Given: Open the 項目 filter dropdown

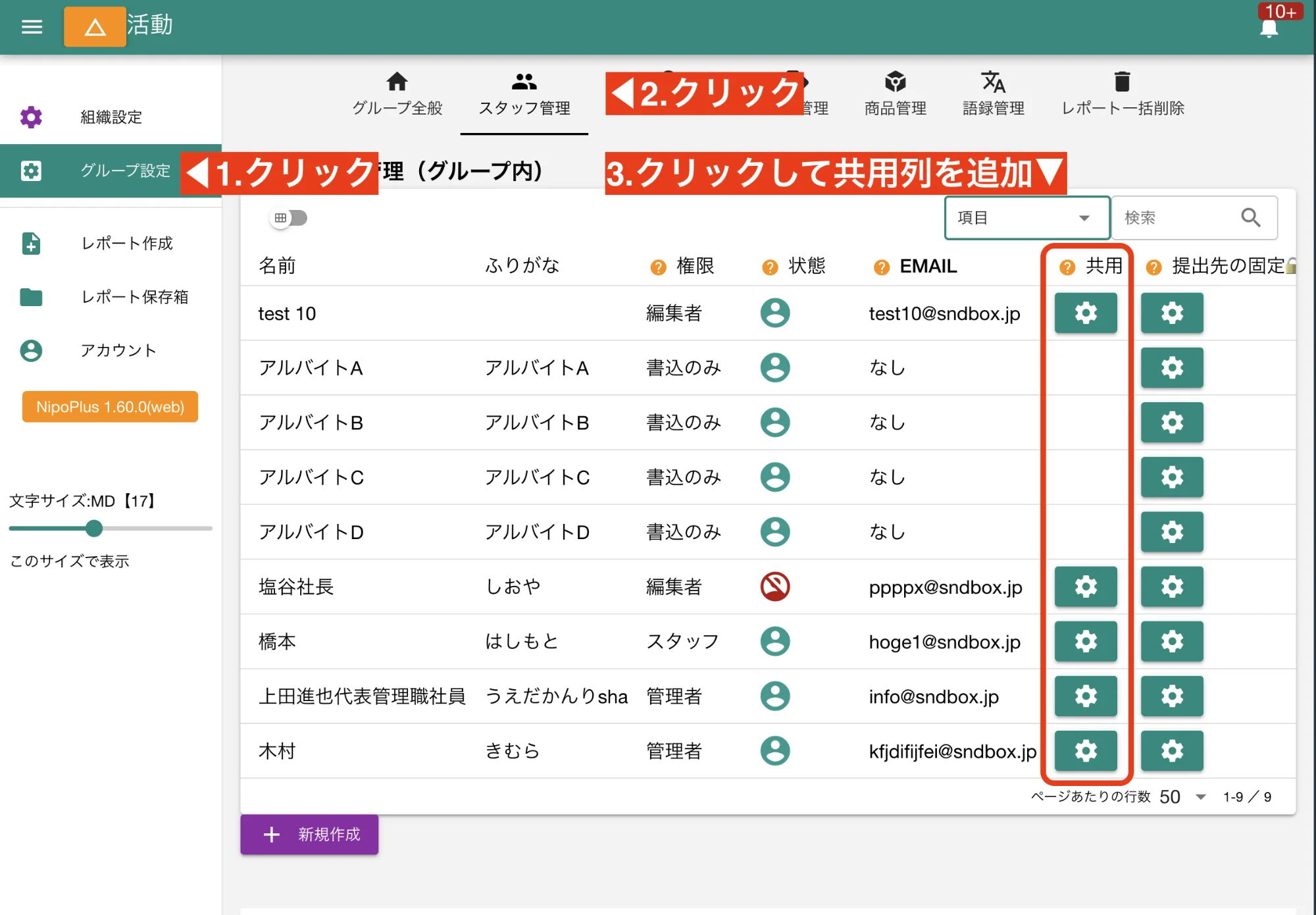Looking at the screenshot, I should tap(1026, 218).
